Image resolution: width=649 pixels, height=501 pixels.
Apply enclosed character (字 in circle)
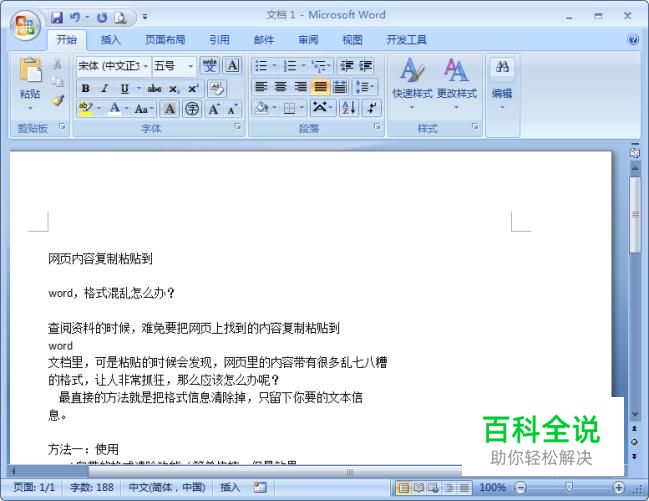coord(192,109)
